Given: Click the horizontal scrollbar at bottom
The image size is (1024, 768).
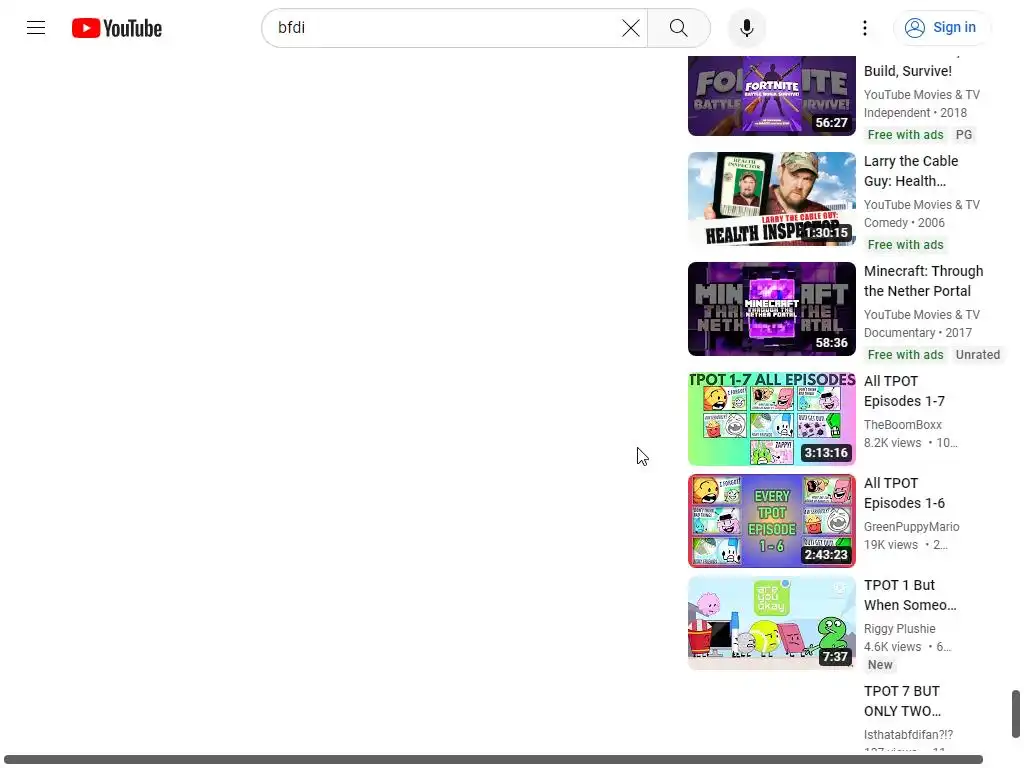Looking at the screenshot, I should click(493, 760).
